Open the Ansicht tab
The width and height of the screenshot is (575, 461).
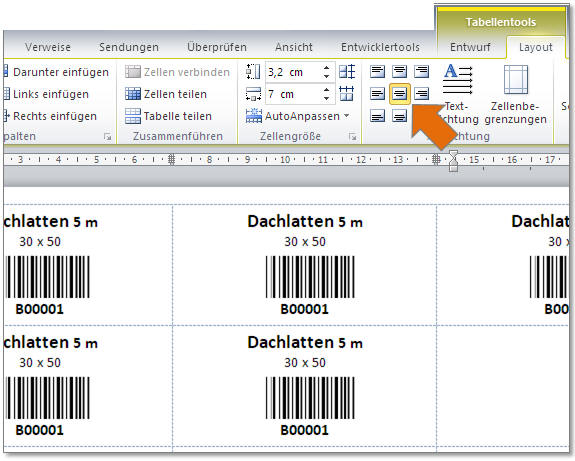(294, 47)
